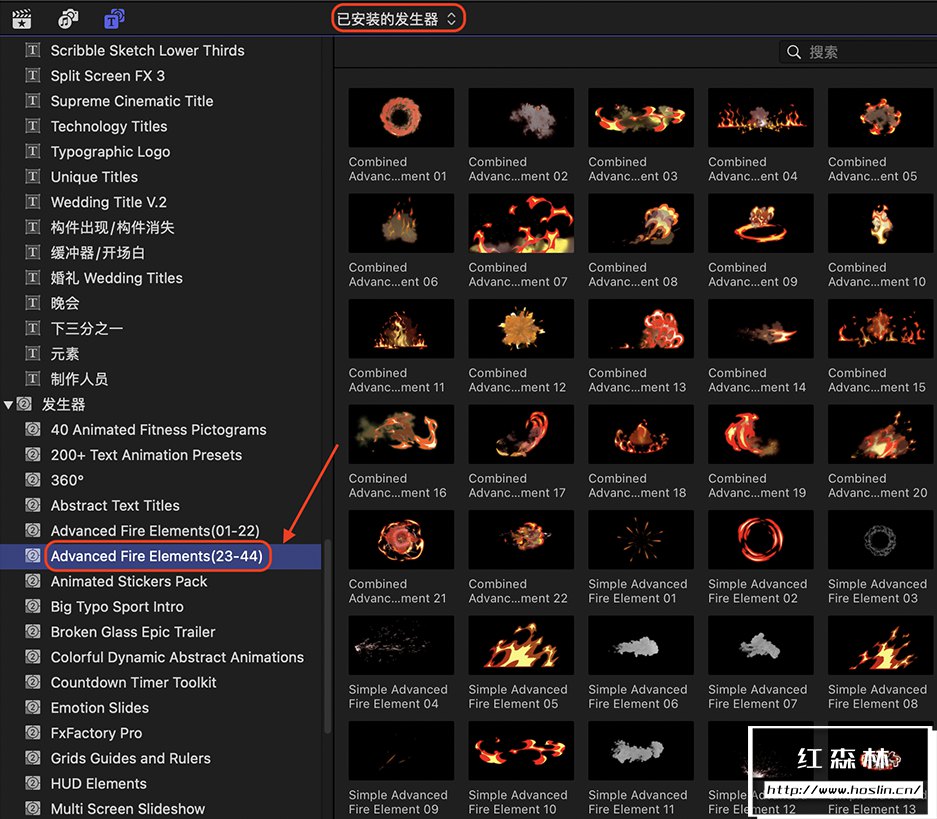Select Combined Advanced Element 19 thumbnail
The width and height of the screenshot is (937, 819).
[761, 434]
